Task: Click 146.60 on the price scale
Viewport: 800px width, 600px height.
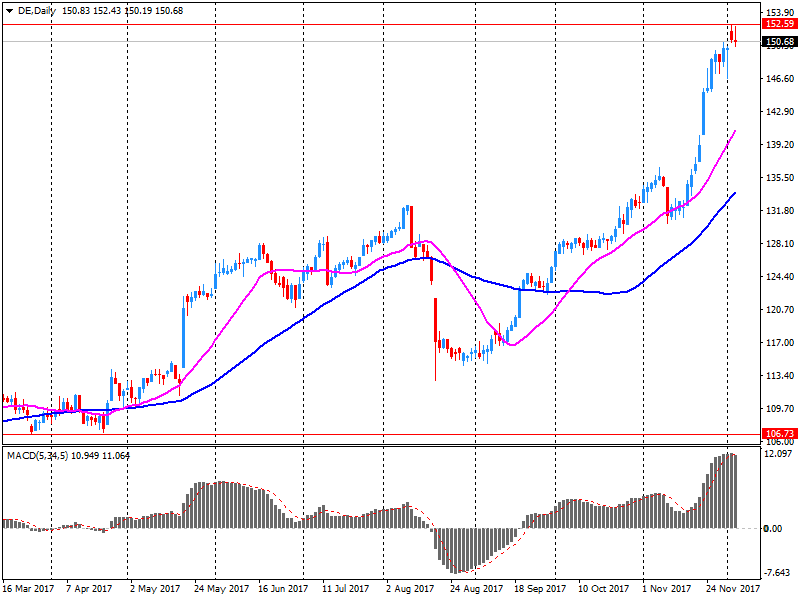Action: pyautogui.click(x=778, y=78)
